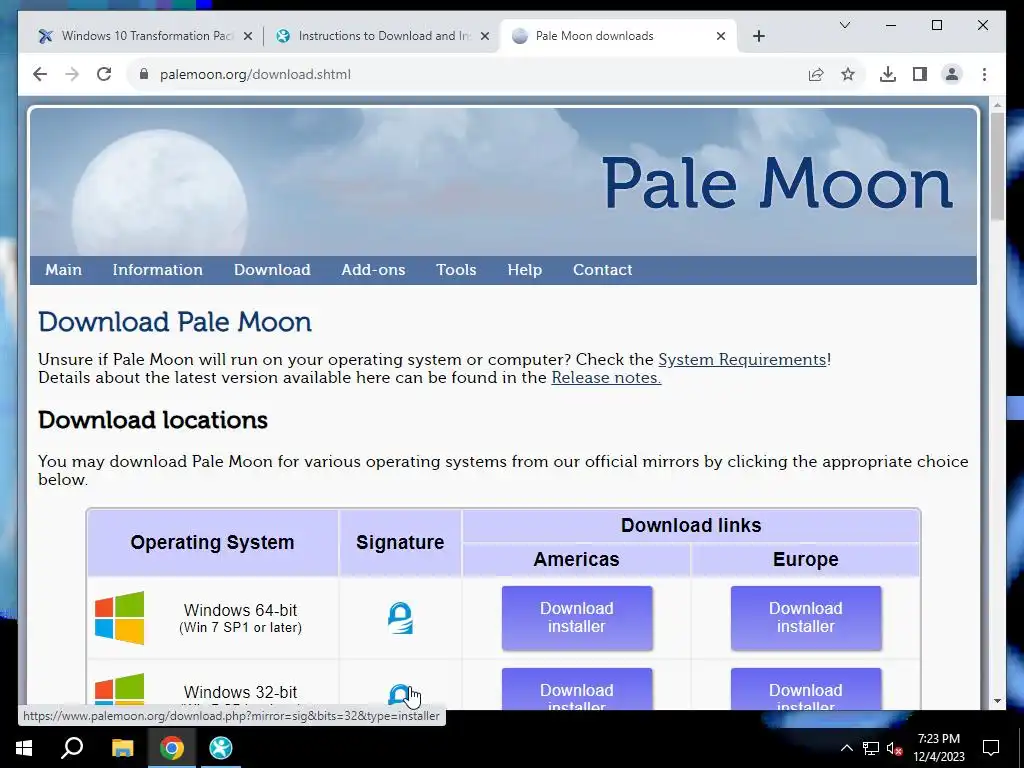Download Windows 32-bit installer from Americas

click(577, 689)
